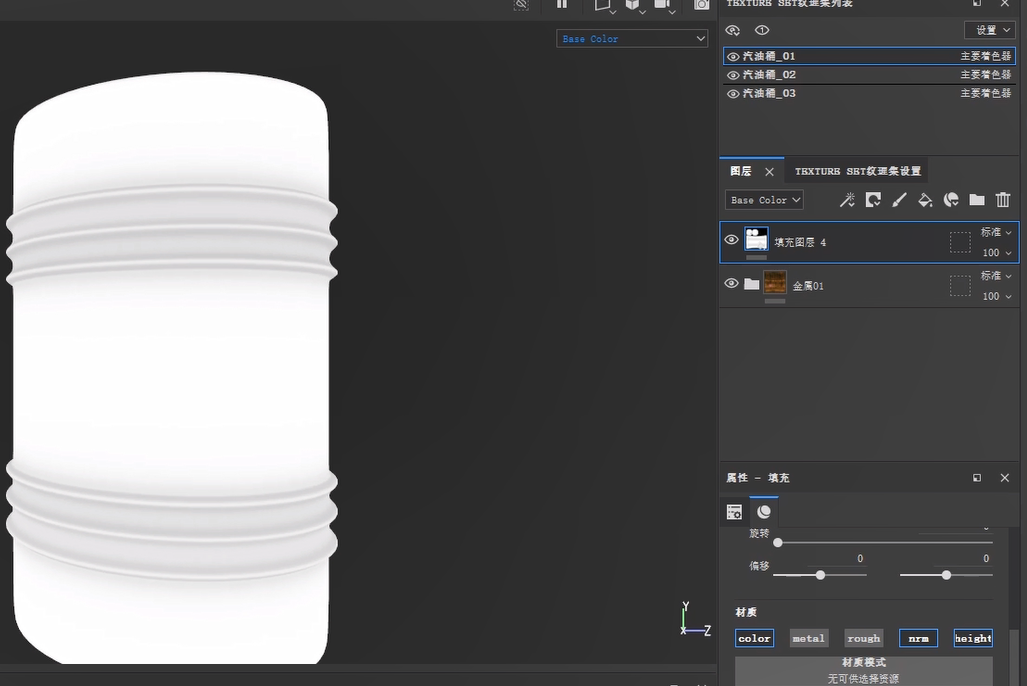The image size is (1027, 686).
Task: Click the smart material icon in layers toolbar
Action: (951, 200)
